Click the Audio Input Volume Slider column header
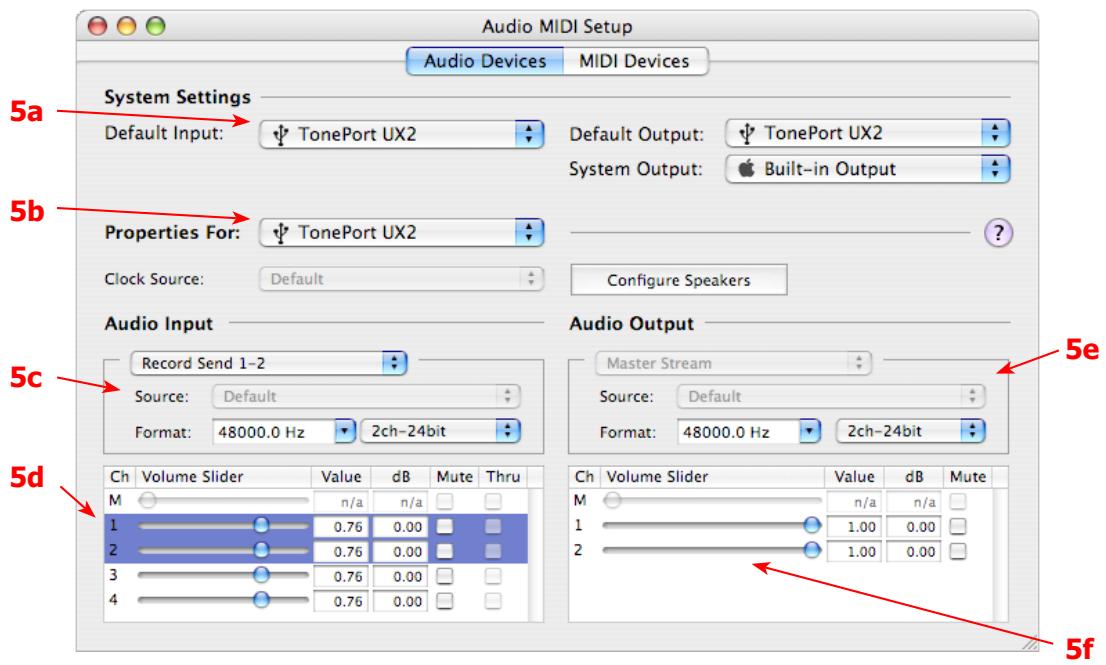The width and height of the screenshot is (1106, 665). coord(223,477)
